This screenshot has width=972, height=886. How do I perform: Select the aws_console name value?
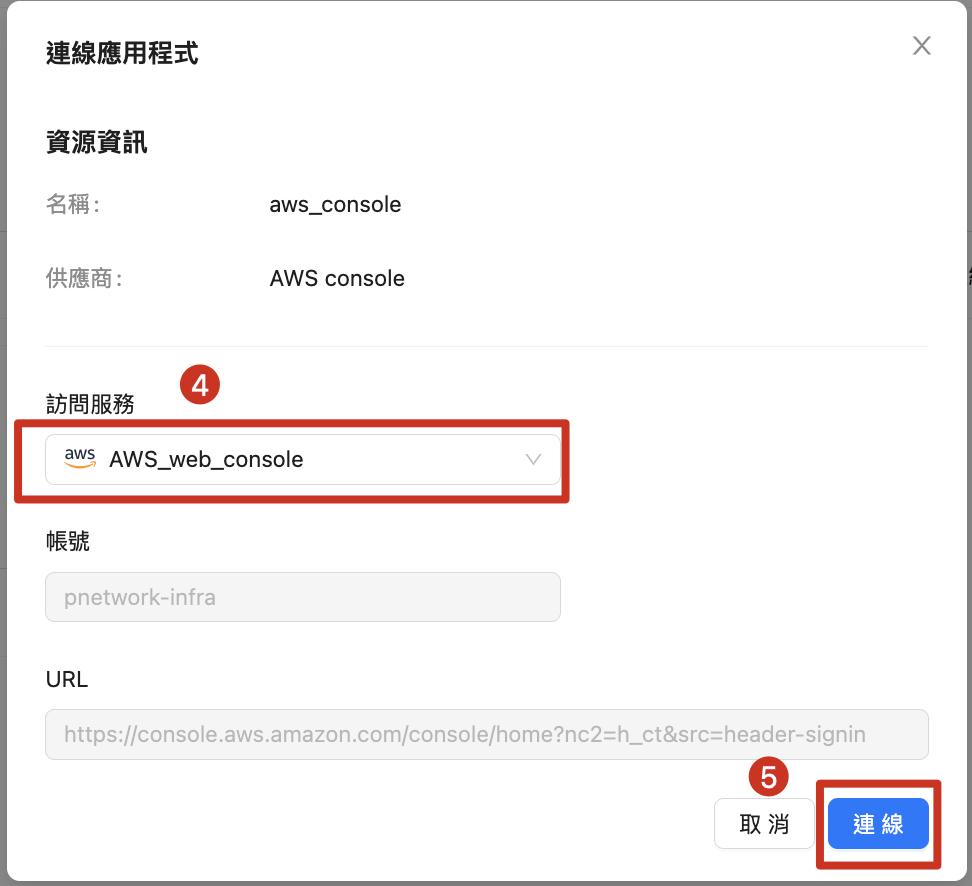[x=335, y=205]
